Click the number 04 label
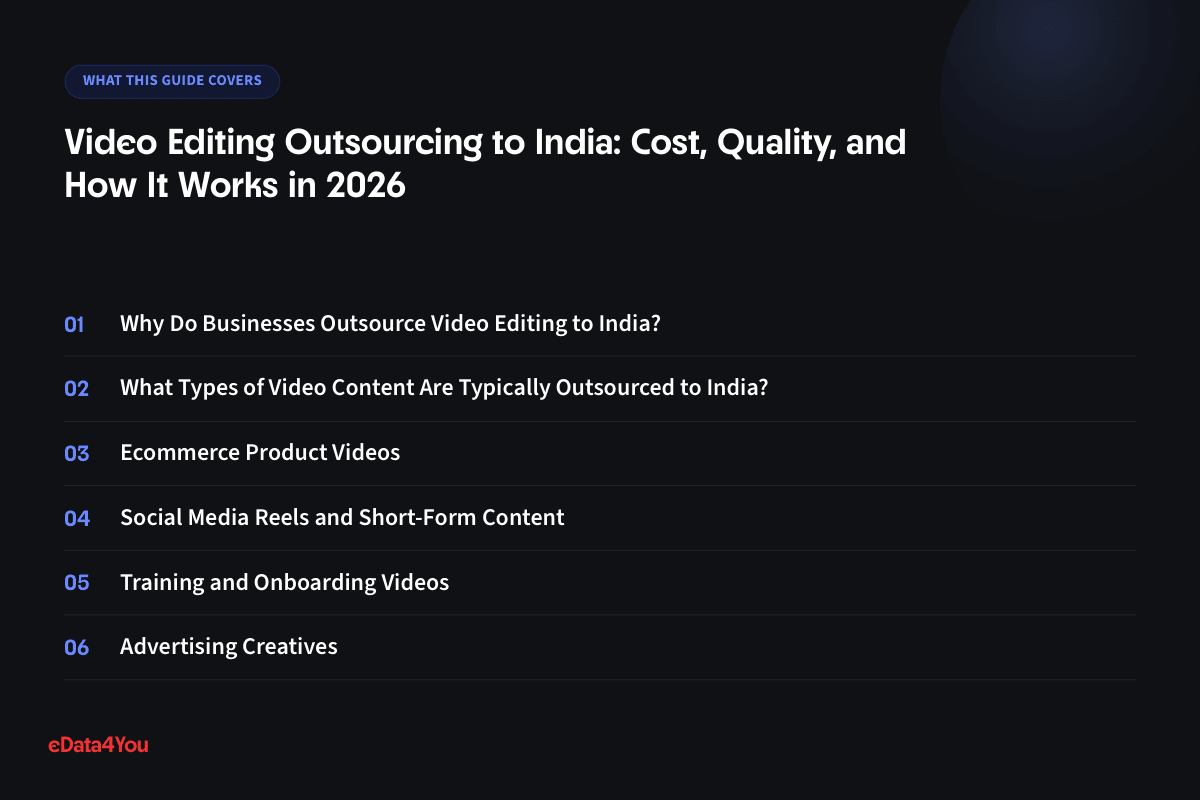 (x=77, y=518)
